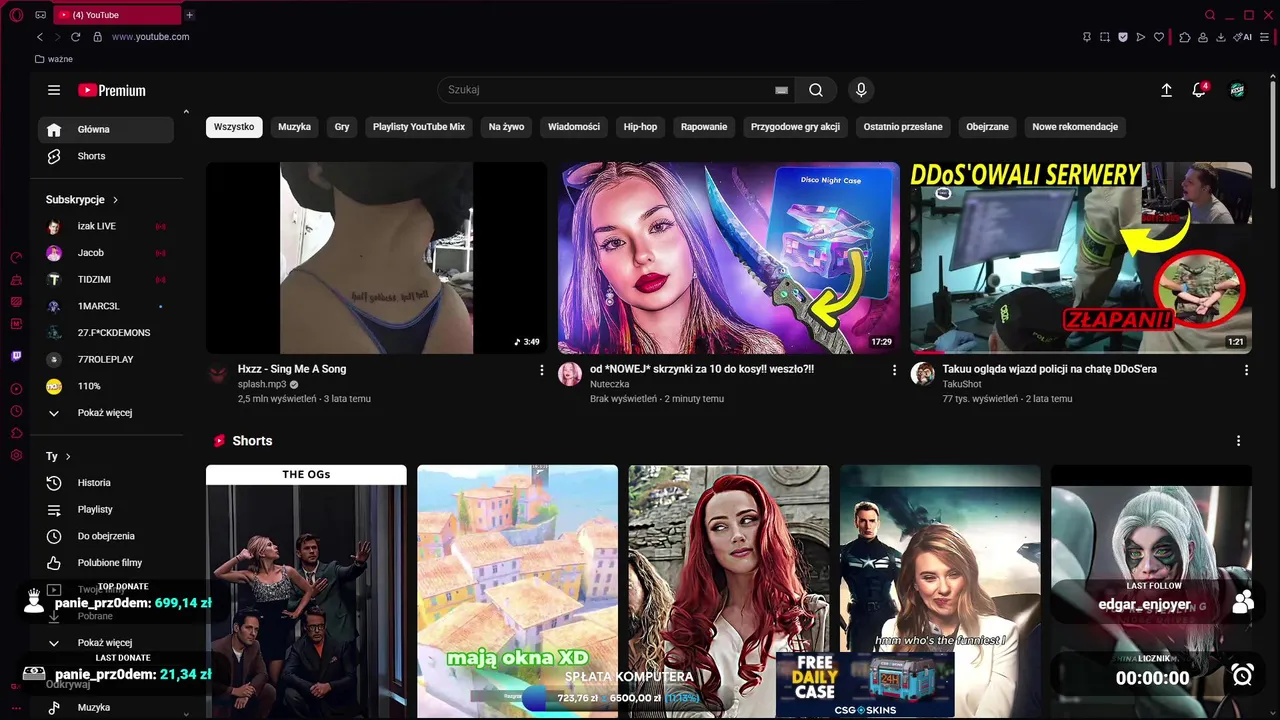Select the Hip-hop filter chip

click(x=640, y=127)
